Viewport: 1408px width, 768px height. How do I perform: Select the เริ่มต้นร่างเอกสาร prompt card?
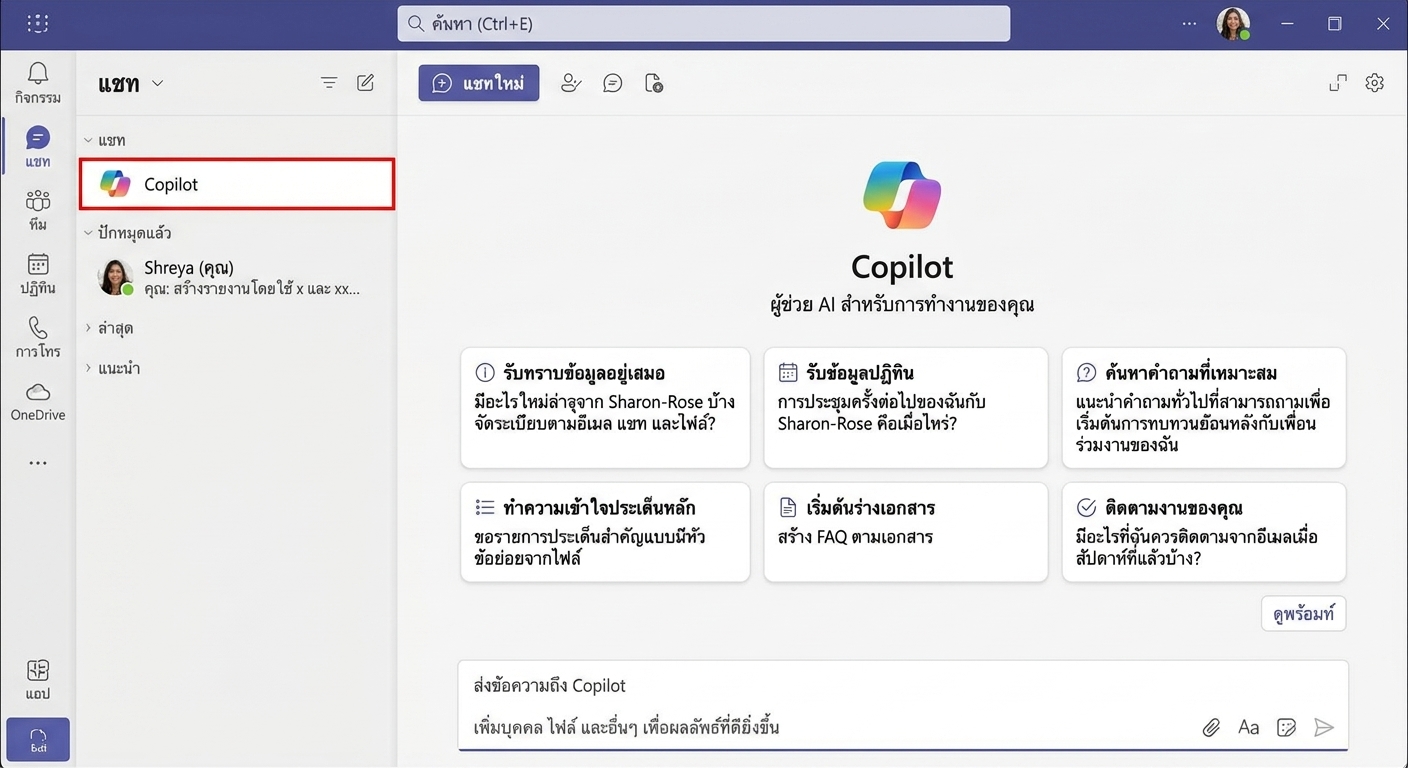point(906,532)
